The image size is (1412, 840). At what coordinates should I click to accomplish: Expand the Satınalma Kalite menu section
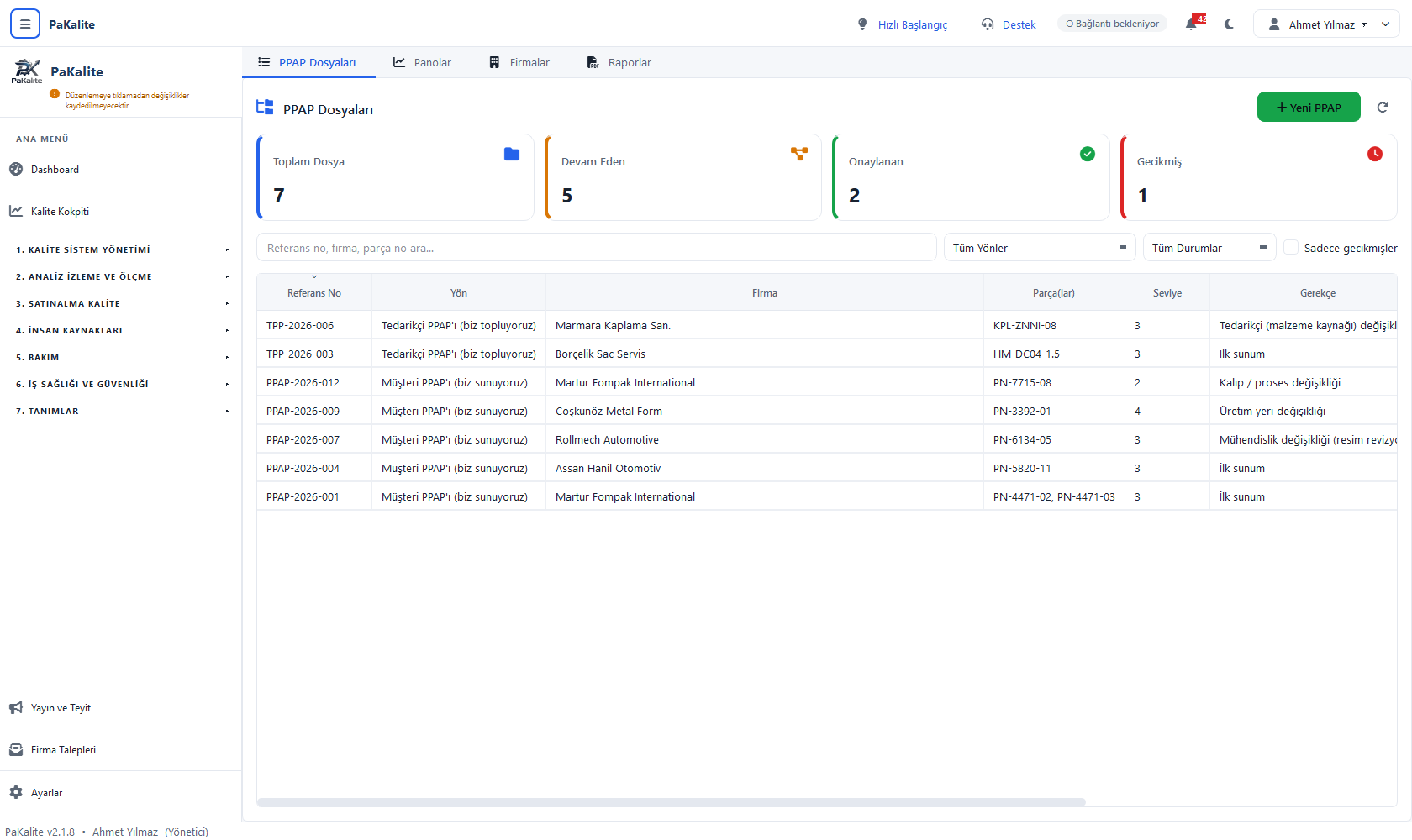pyautogui.click(x=121, y=303)
